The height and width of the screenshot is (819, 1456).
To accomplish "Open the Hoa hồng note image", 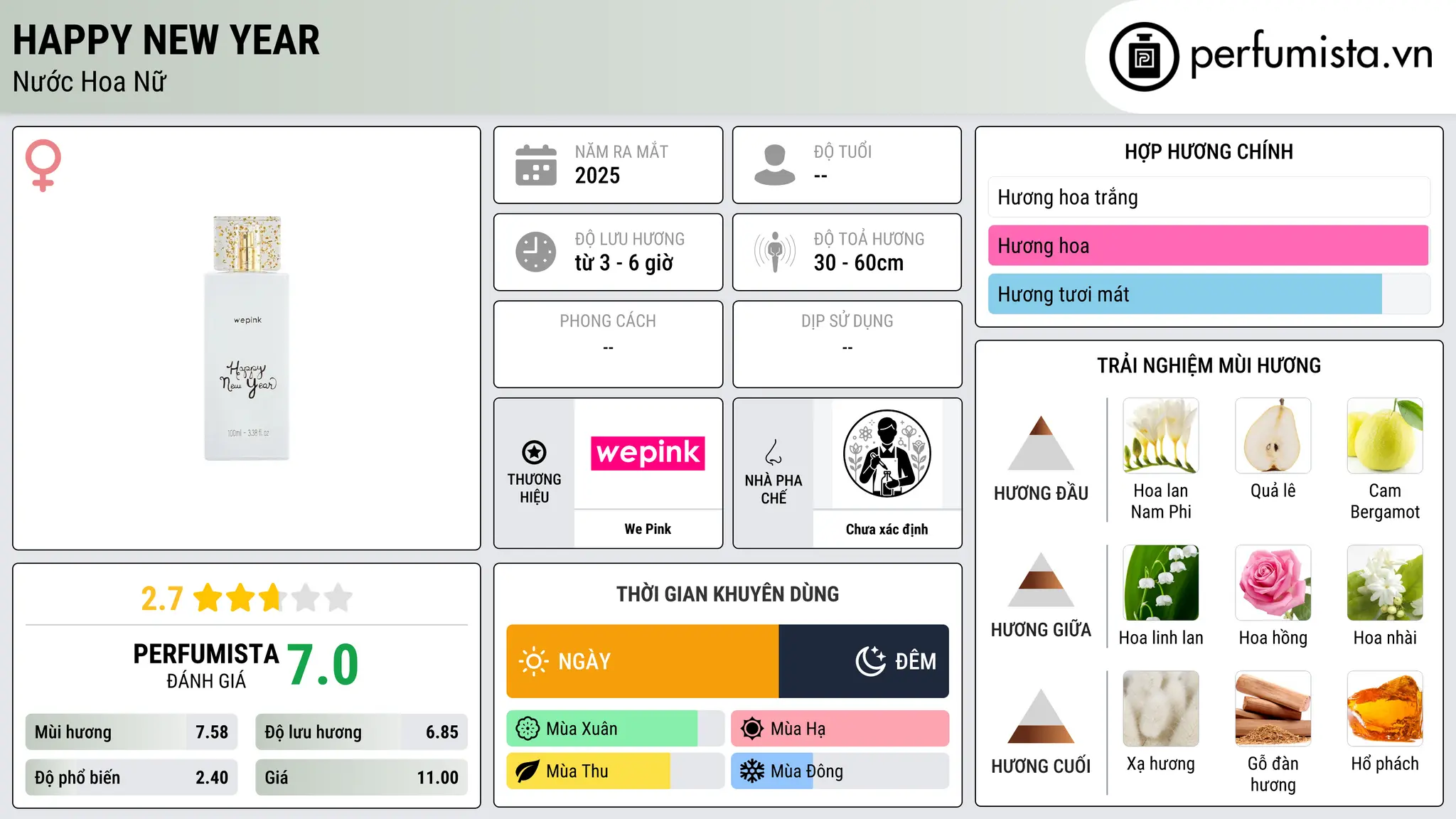I will point(1273,583).
